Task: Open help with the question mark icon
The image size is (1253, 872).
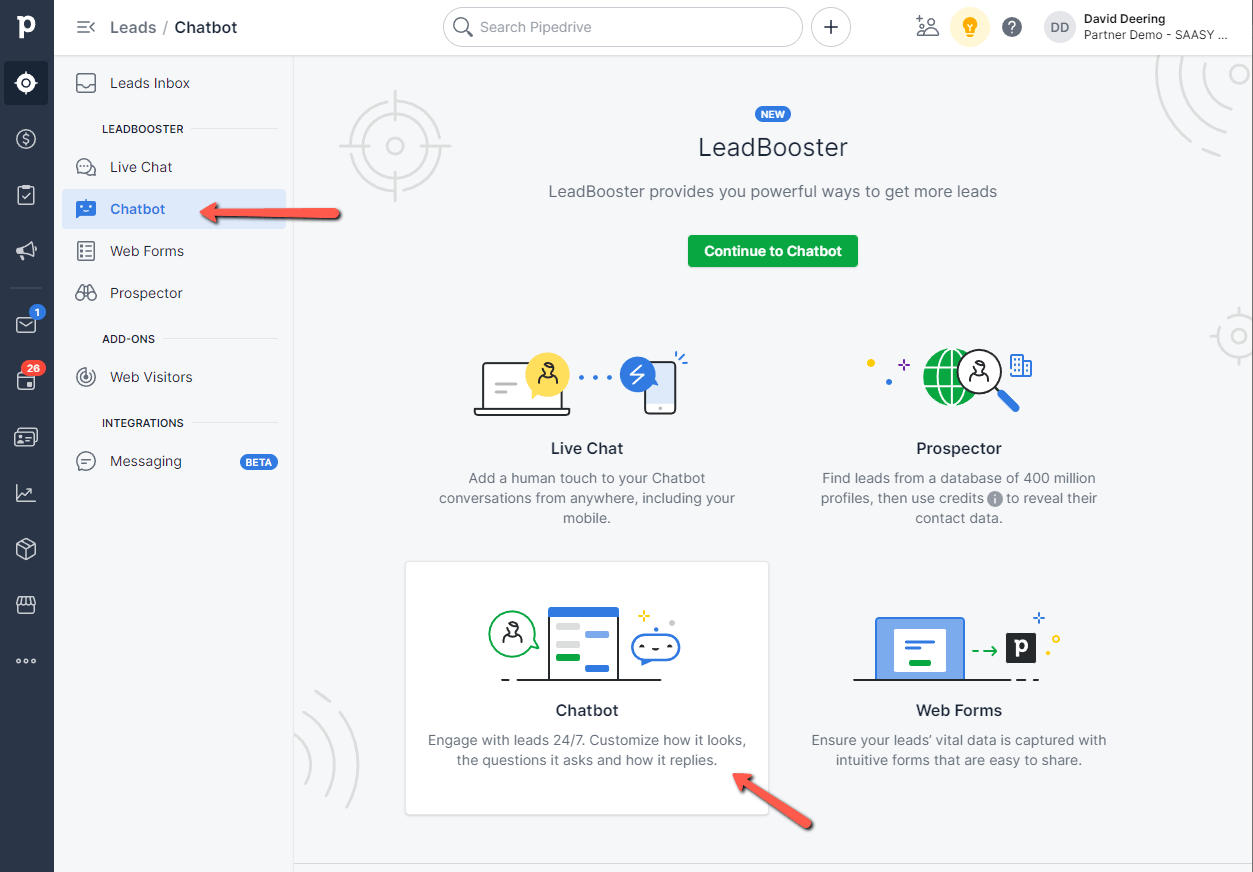Action: (x=1011, y=27)
